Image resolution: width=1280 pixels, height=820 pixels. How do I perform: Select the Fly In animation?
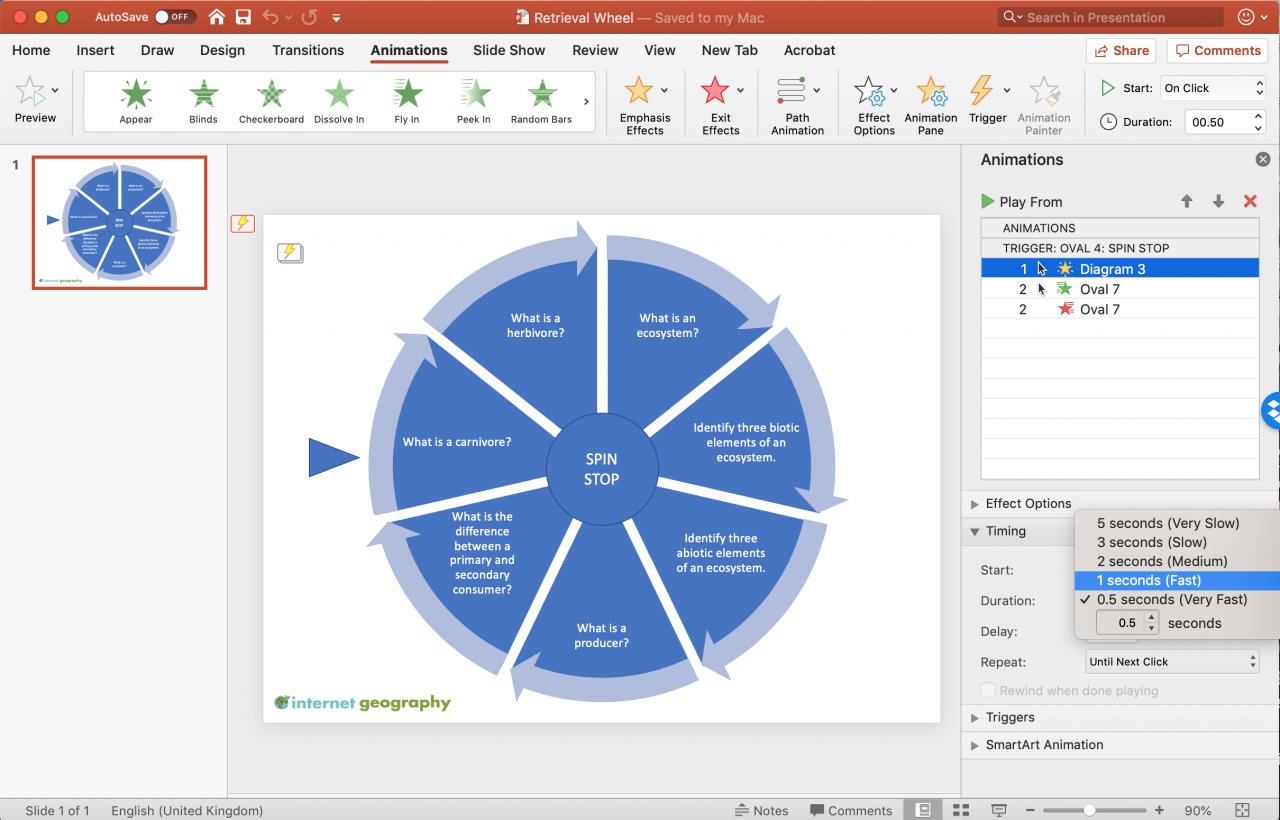[x=406, y=100]
